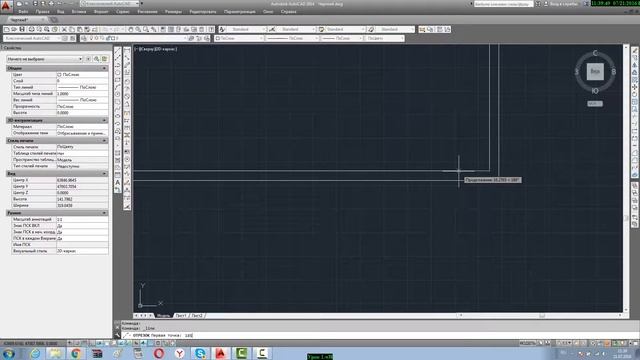640x360 pixels.
Task: Click the help search box in title bar
Action: tap(503, 4)
